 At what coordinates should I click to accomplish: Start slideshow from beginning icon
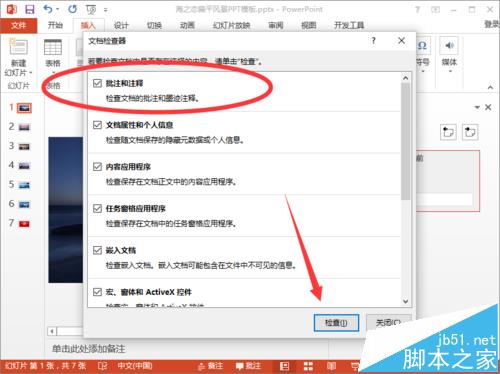tap(91, 9)
